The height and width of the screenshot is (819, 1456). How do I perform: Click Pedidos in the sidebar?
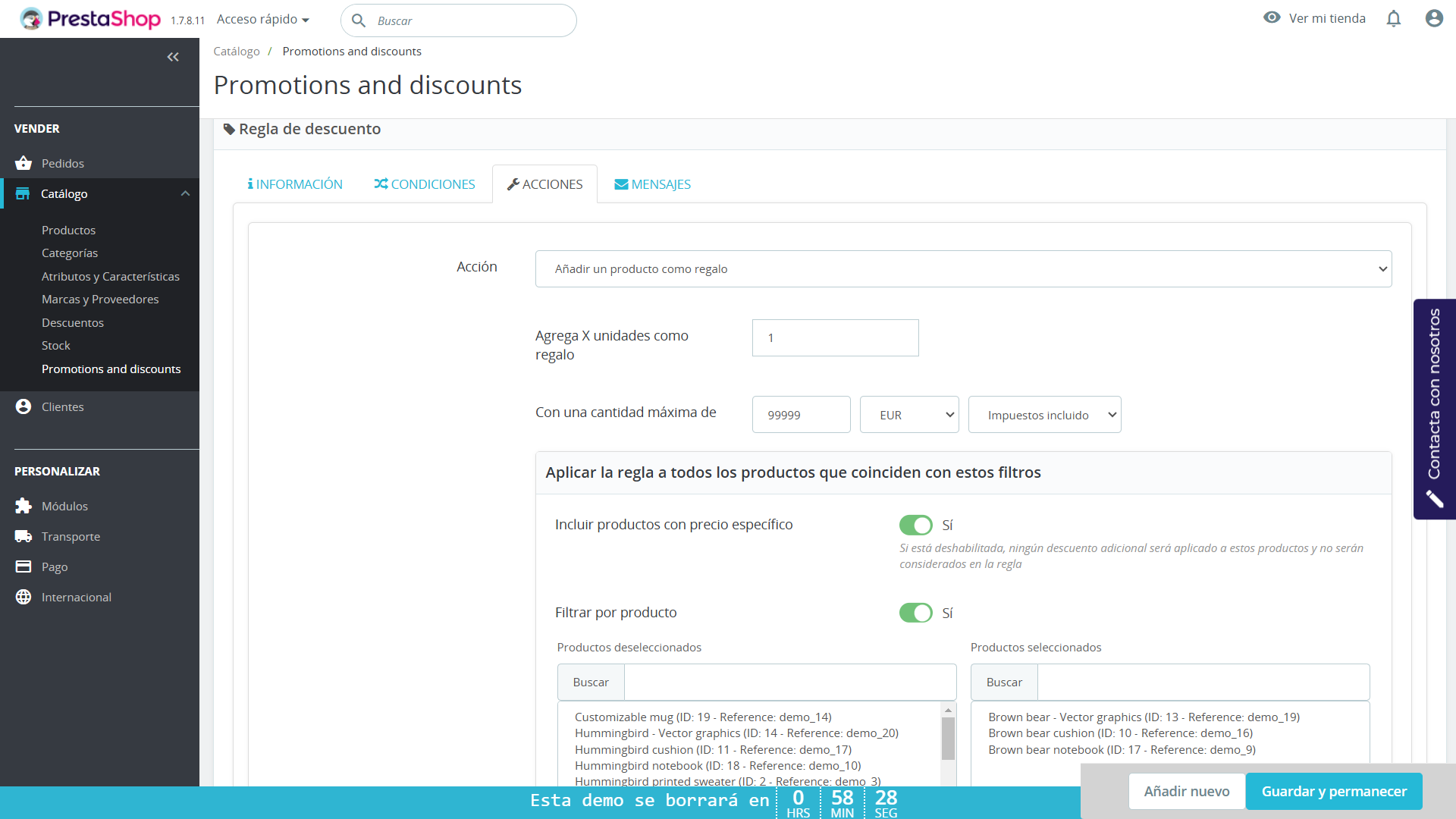pyautogui.click(x=63, y=163)
